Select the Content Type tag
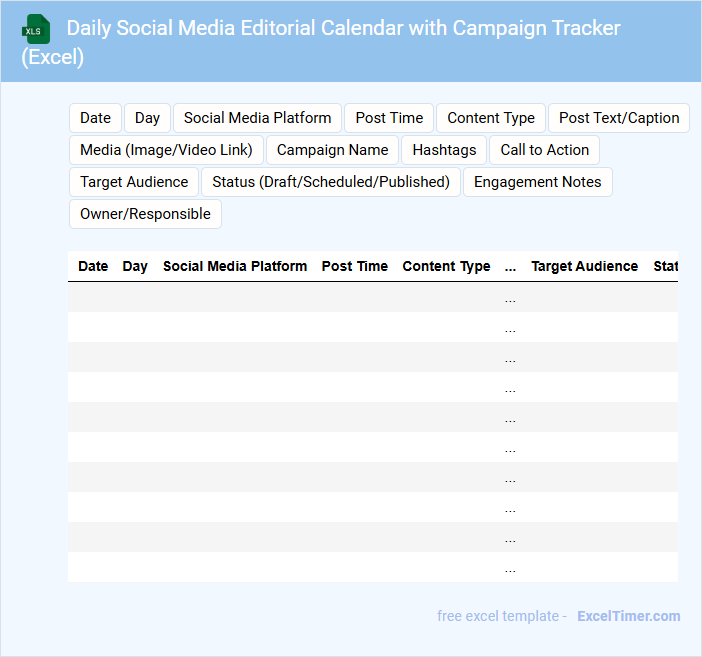Screen dimensions: 702x657 click(x=490, y=118)
